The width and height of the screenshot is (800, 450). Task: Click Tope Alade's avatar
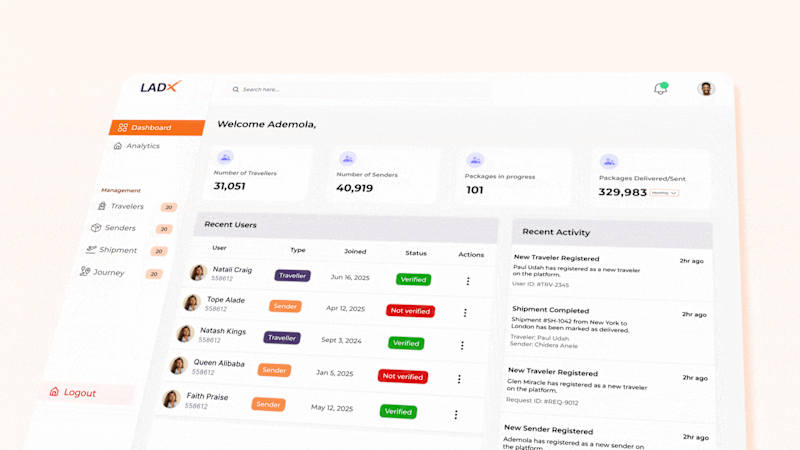(191, 303)
